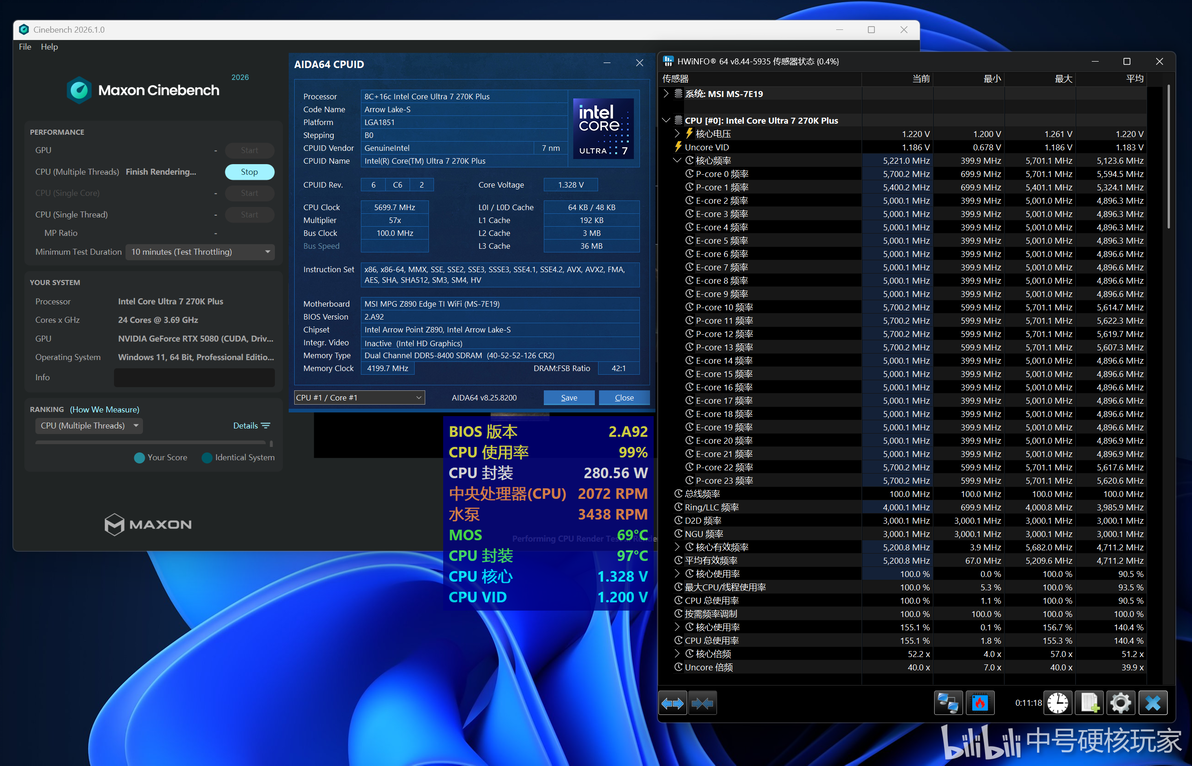
Task: Click the expand columns arrows icon in HWiNFO
Action: [x=672, y=703]
